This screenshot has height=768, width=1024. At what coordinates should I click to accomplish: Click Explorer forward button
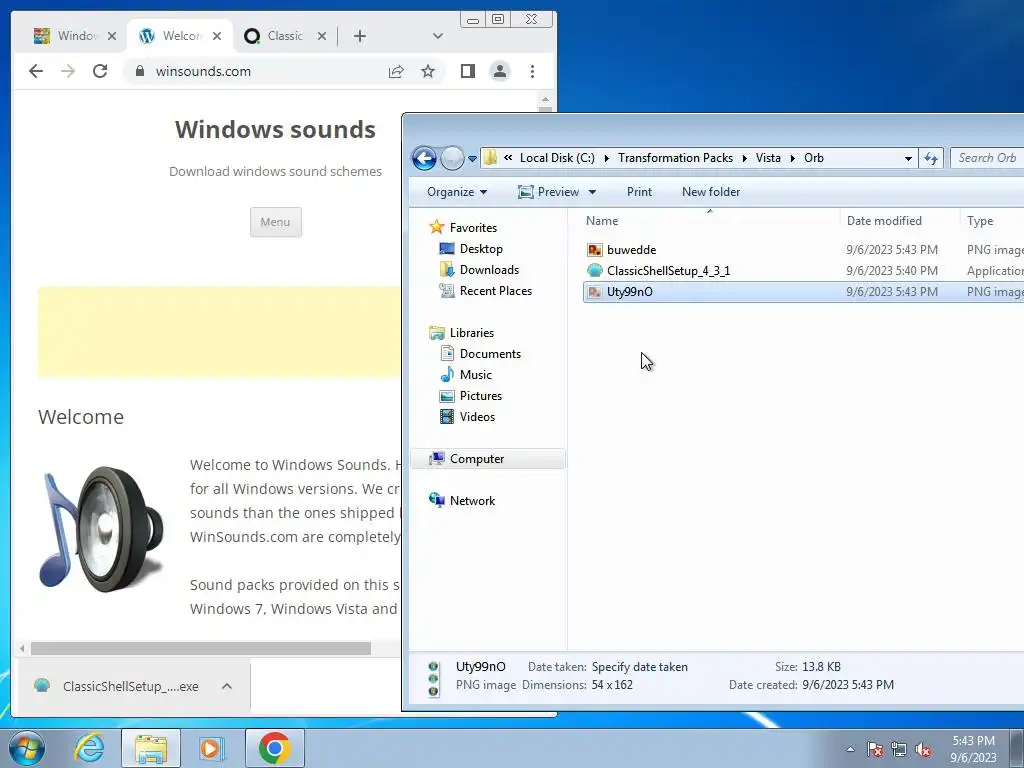452,158
